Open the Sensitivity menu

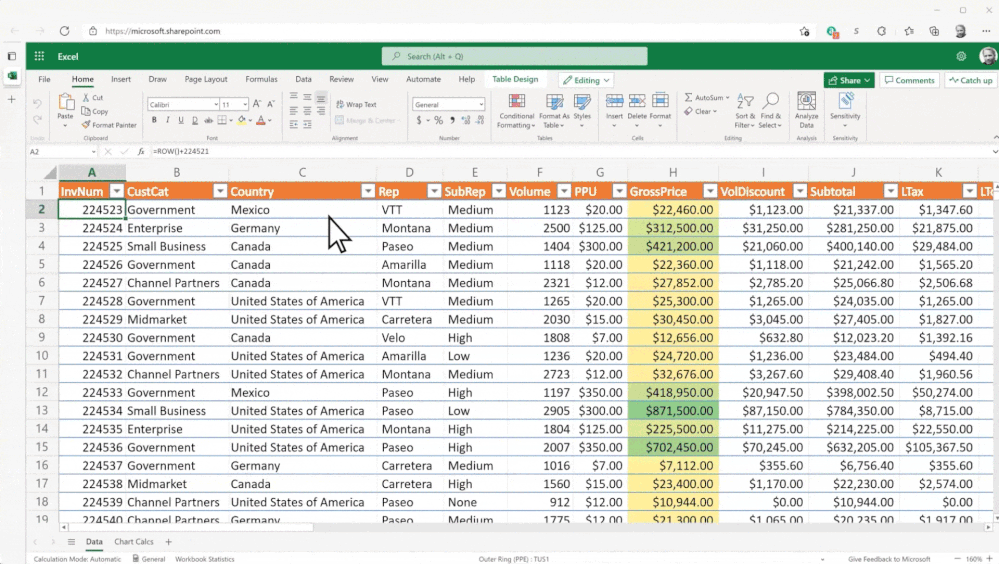845,110
